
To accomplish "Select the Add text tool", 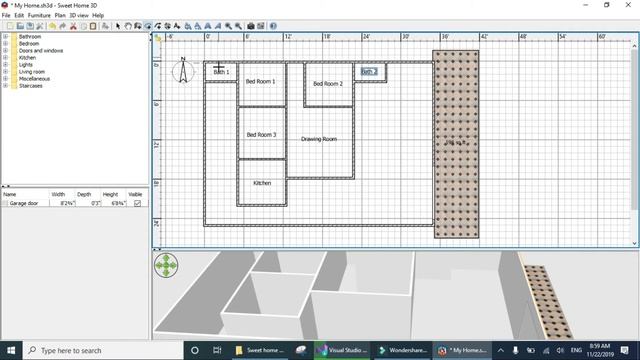I will tap(177, 26).
